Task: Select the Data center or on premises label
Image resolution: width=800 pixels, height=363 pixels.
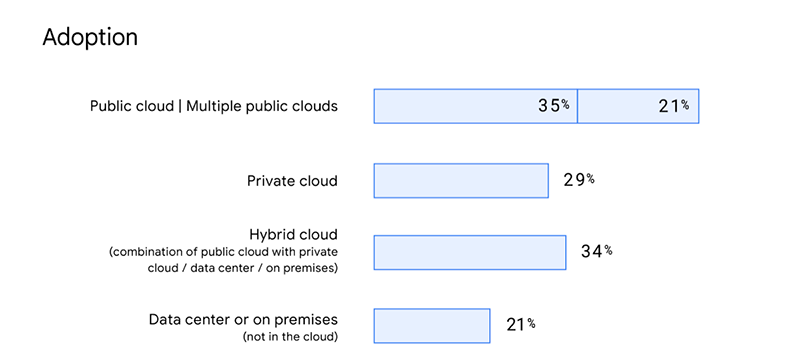Action: point(243,320)
